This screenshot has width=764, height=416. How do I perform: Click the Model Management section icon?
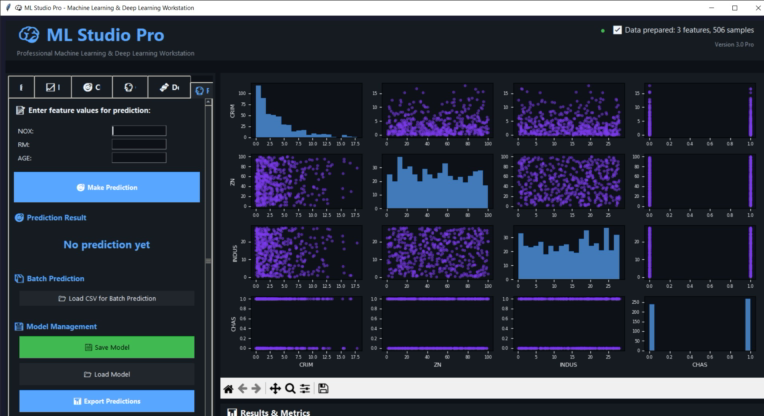pyautogui.click(x=19, y=326)
